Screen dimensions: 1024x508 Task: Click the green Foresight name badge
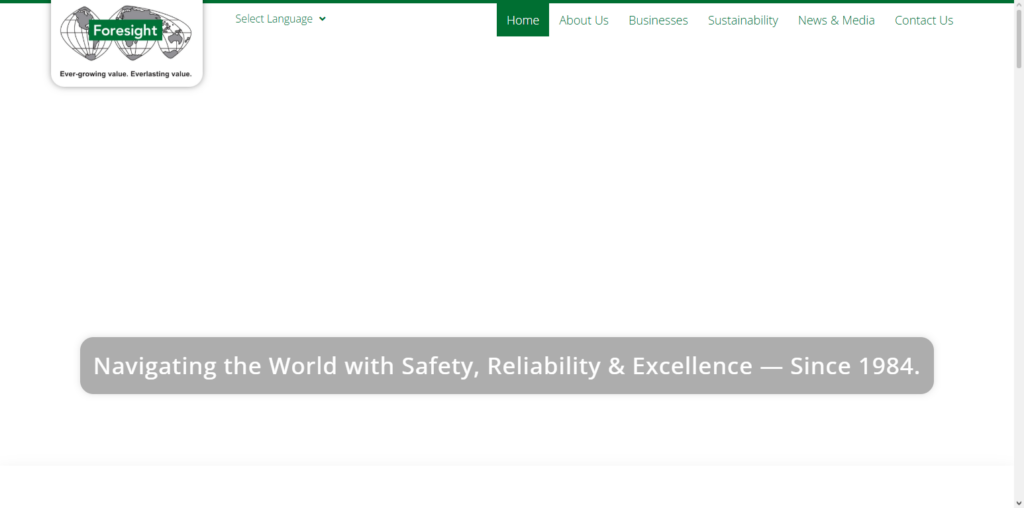pos(125,30)
